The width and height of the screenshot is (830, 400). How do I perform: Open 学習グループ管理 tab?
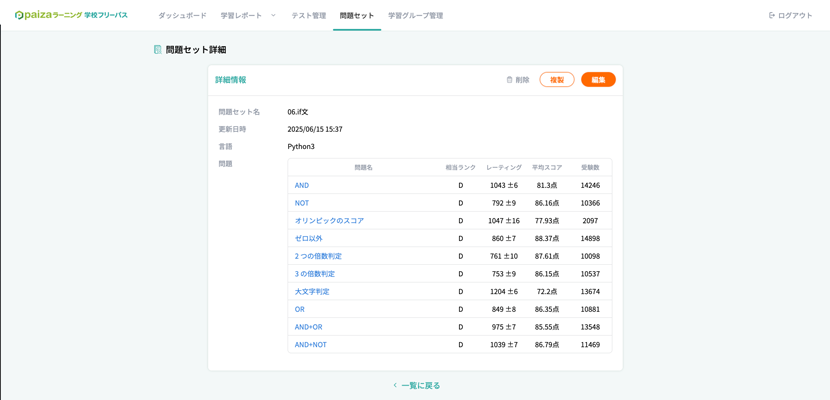416,15
